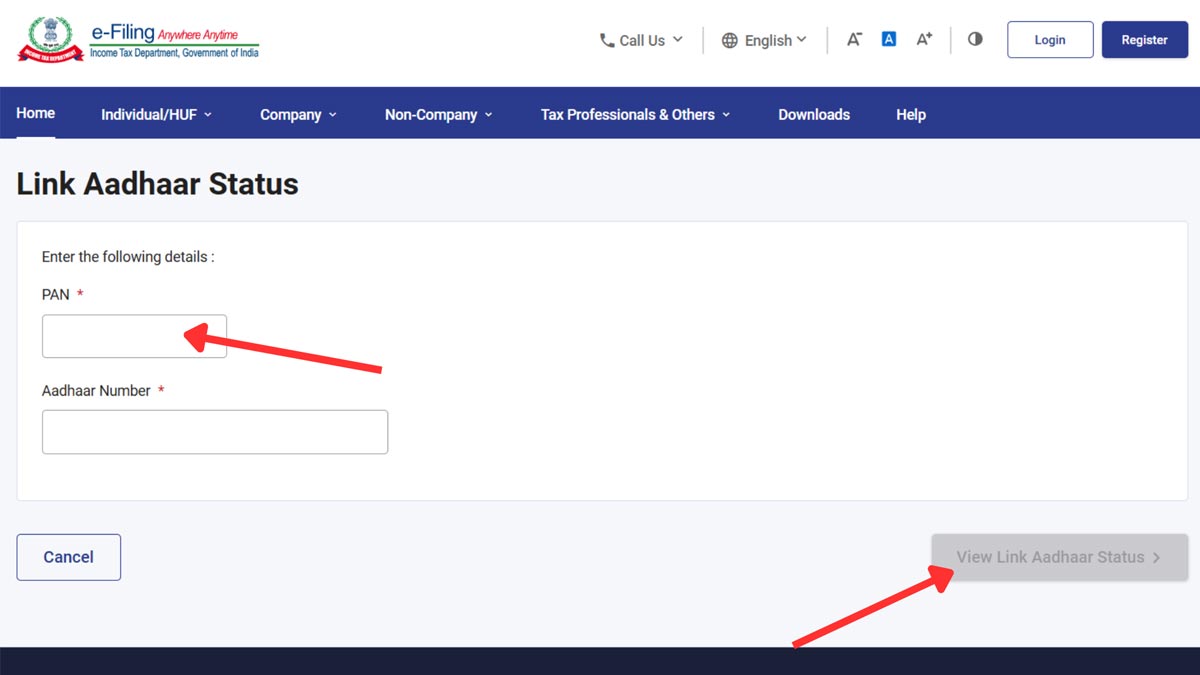
Task: Open the English language dropdown
Action: coord(772,40)
